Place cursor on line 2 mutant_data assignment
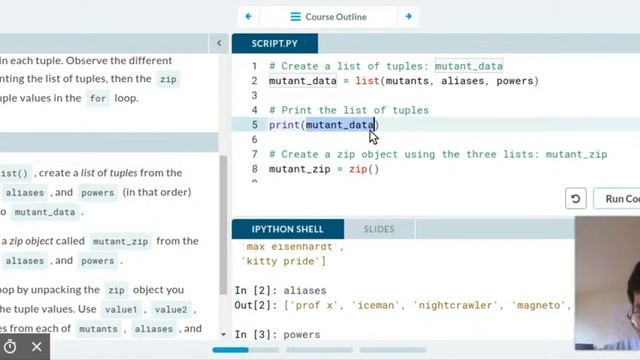This screenshot has width=640, height=360. [x=404, y=81]
